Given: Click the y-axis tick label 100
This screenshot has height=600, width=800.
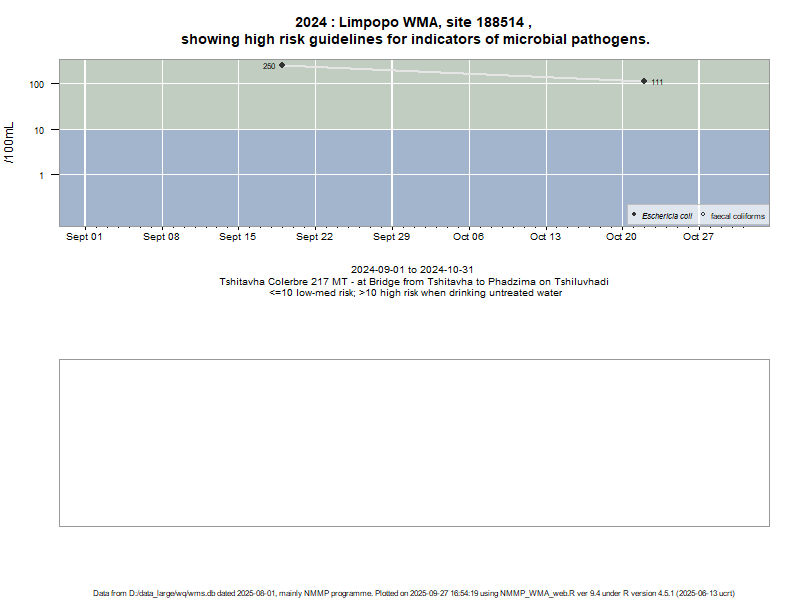Looking at the screenshot, I should 38,85.
